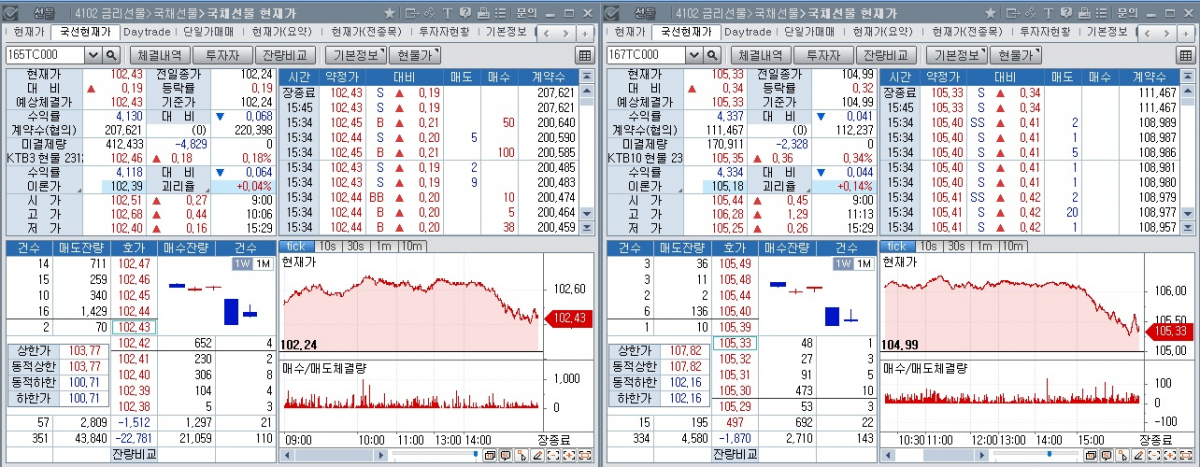Click the last zoom-fit icon under the left chart
This screenshot has width=1200, height=467.
[x=585, y=456]
